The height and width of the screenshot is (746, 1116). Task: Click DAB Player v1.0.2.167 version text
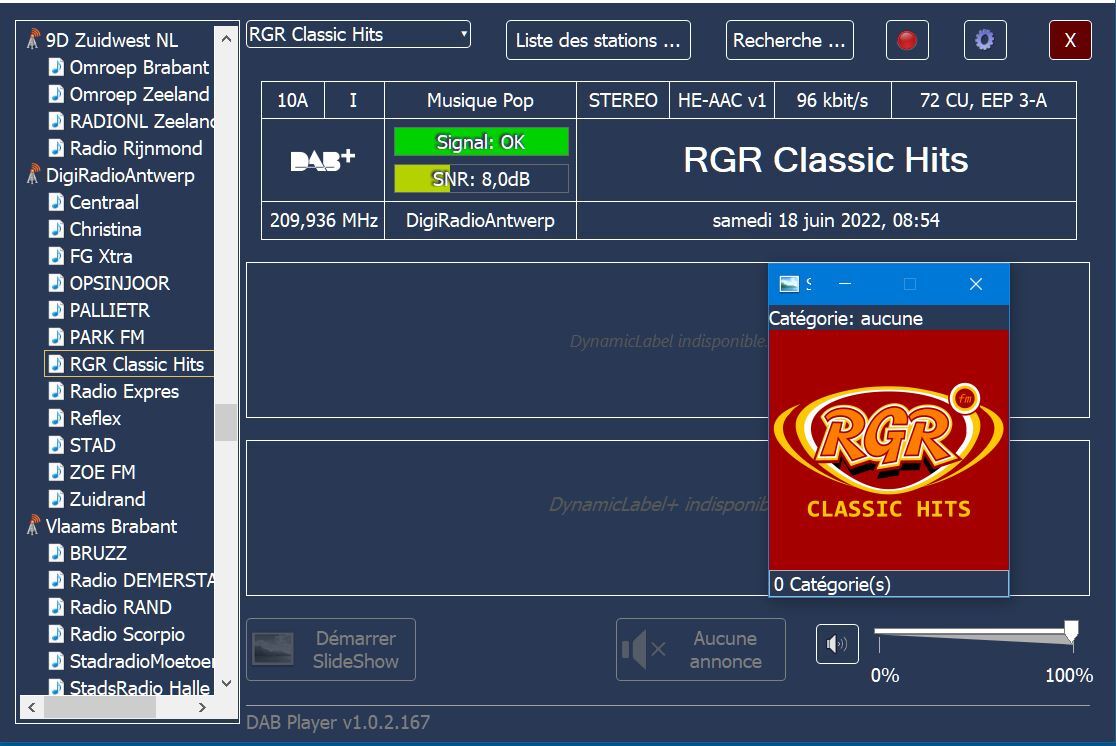click(338, 722)
